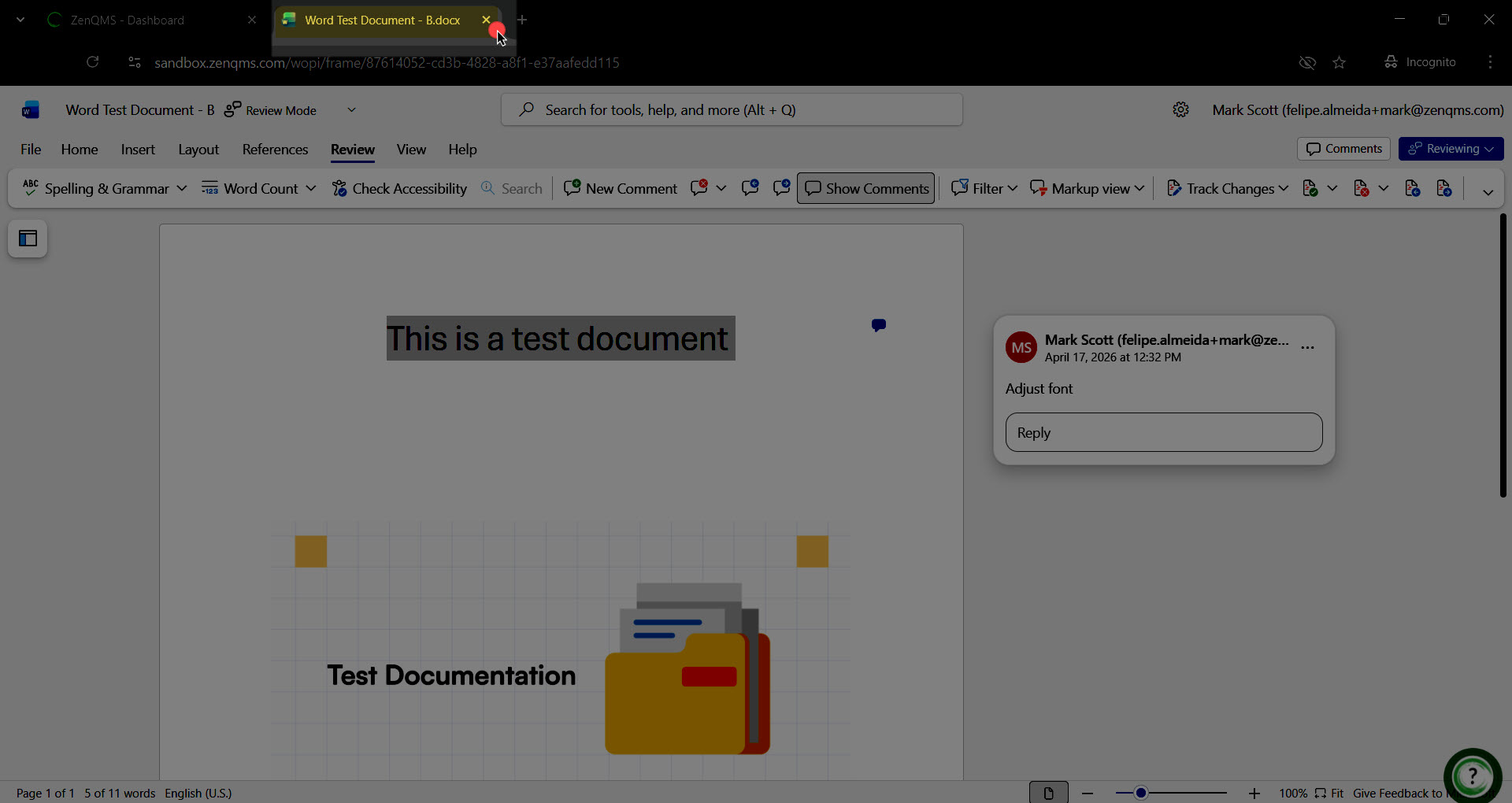Click the Reject change icon
Image resolution: width=1512 pixels, height=803 pixels.
pyautogui.click(x=1361, y=188)
